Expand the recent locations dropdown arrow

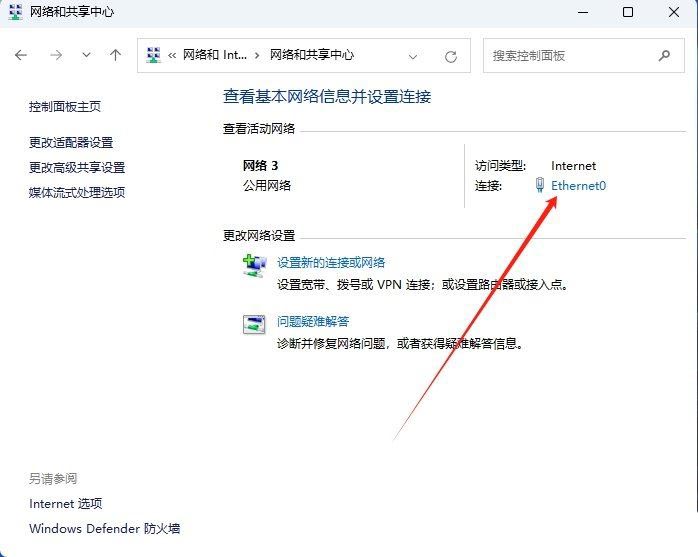pyautogui.click(x=86, y=56)
